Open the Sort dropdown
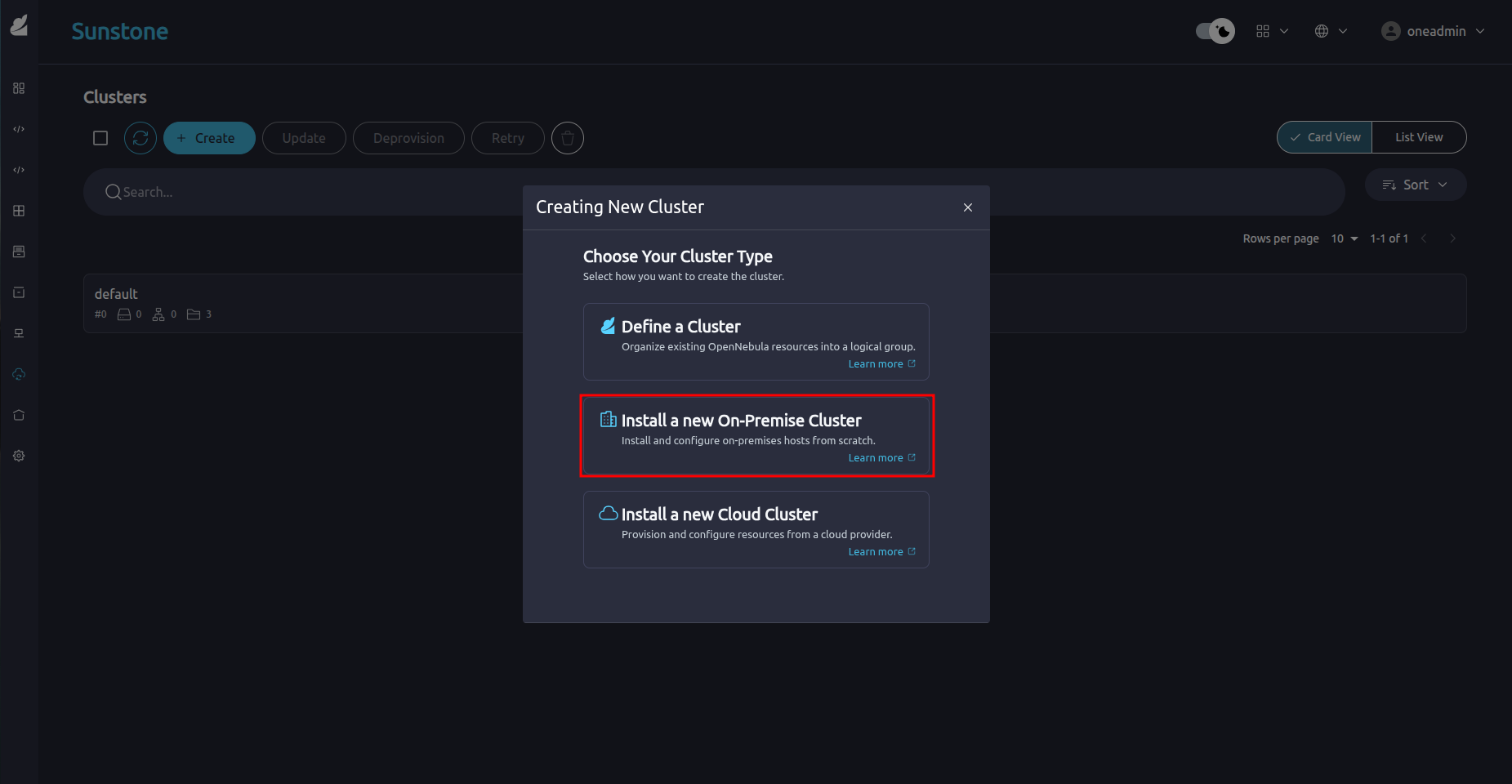The image size is (1512, 784). point(1415,185)
